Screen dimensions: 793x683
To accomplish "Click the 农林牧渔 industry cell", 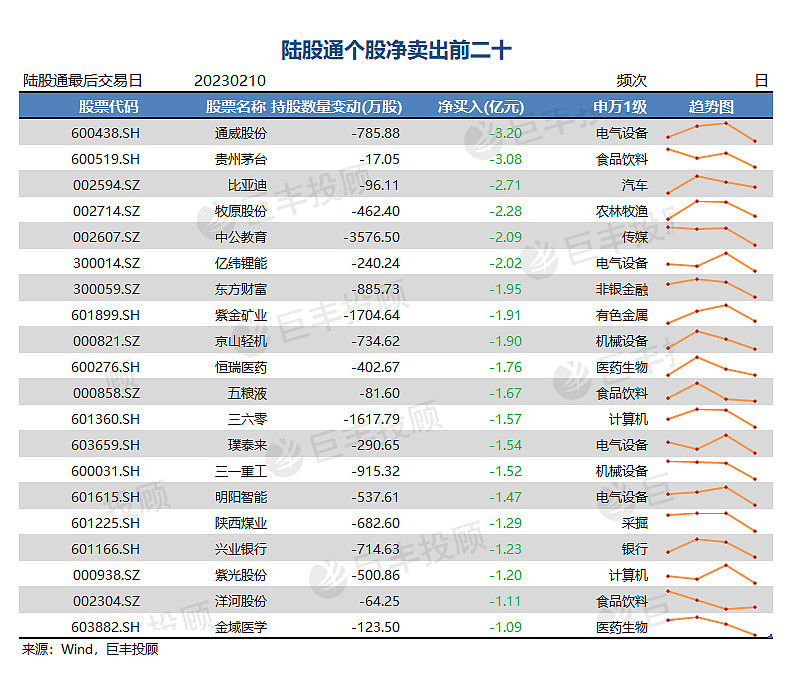I will (x=622, y=211).
